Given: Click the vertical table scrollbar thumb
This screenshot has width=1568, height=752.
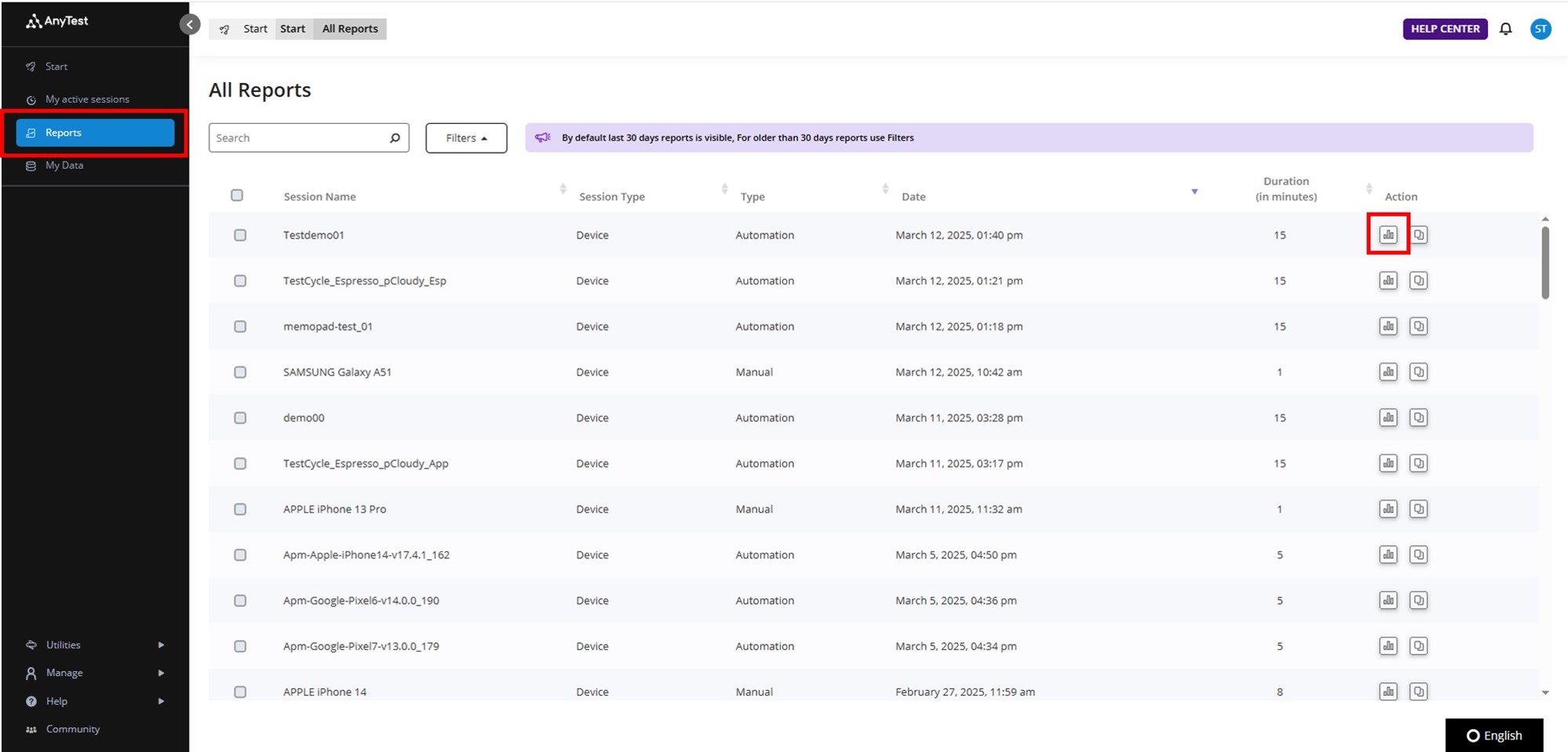Looking at the screenshot, I should 1545,263.
